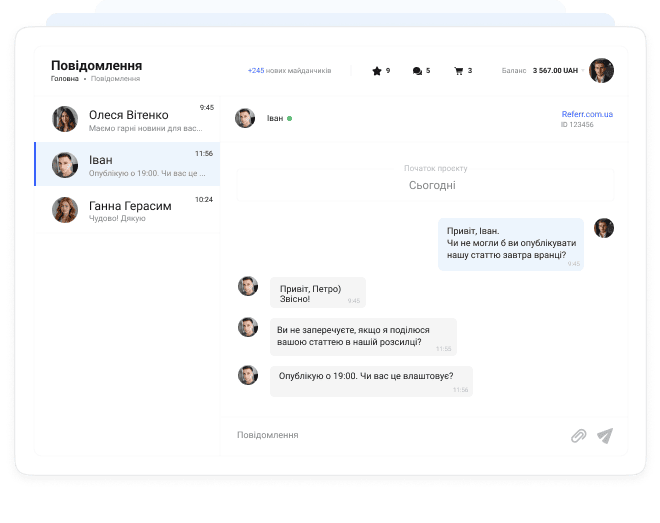Viewport: 660px width, 523px height.
Task: Send message with paper plane icon
Action: 605,435
